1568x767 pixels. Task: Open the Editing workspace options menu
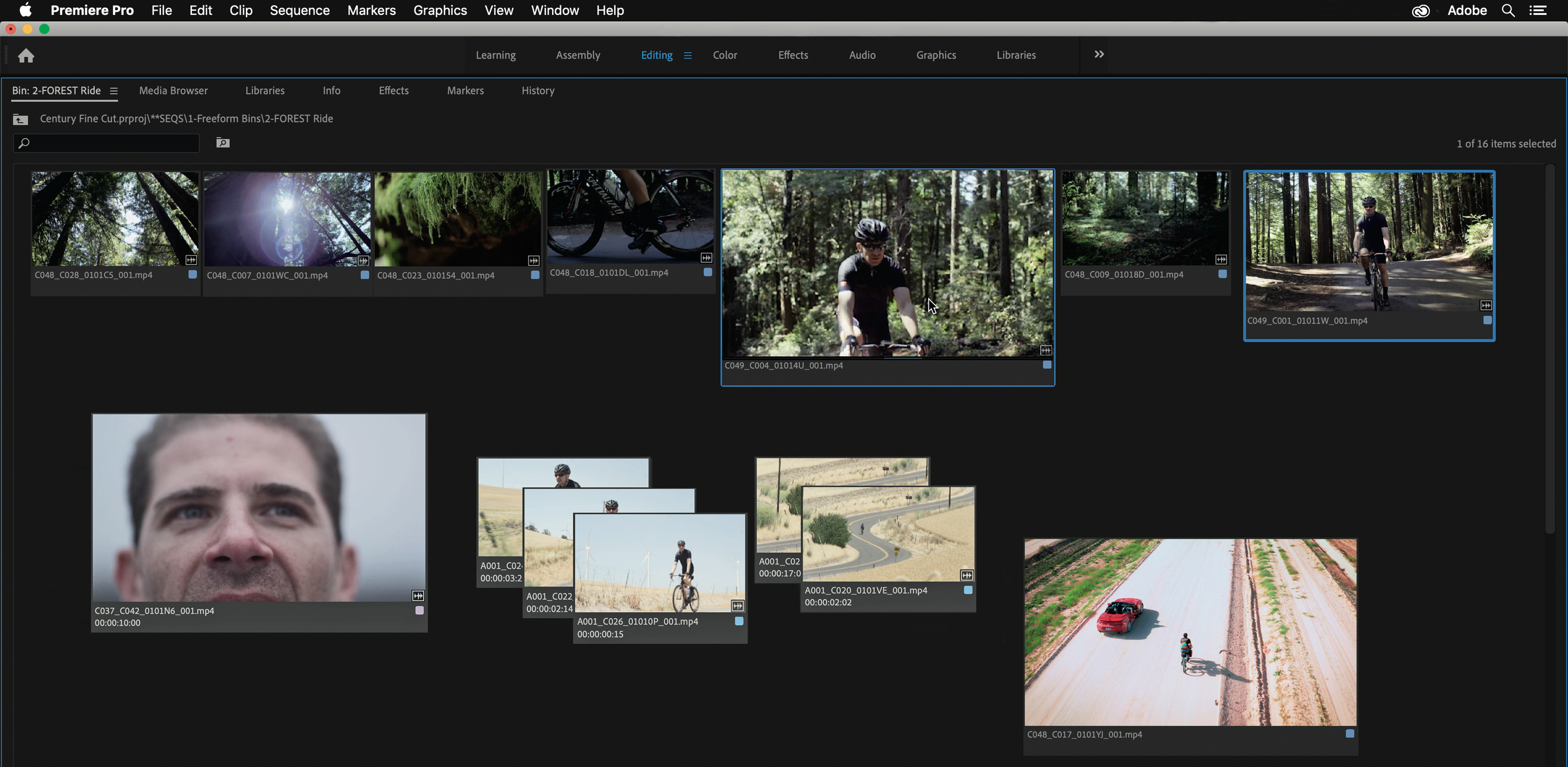pos(687,55)
